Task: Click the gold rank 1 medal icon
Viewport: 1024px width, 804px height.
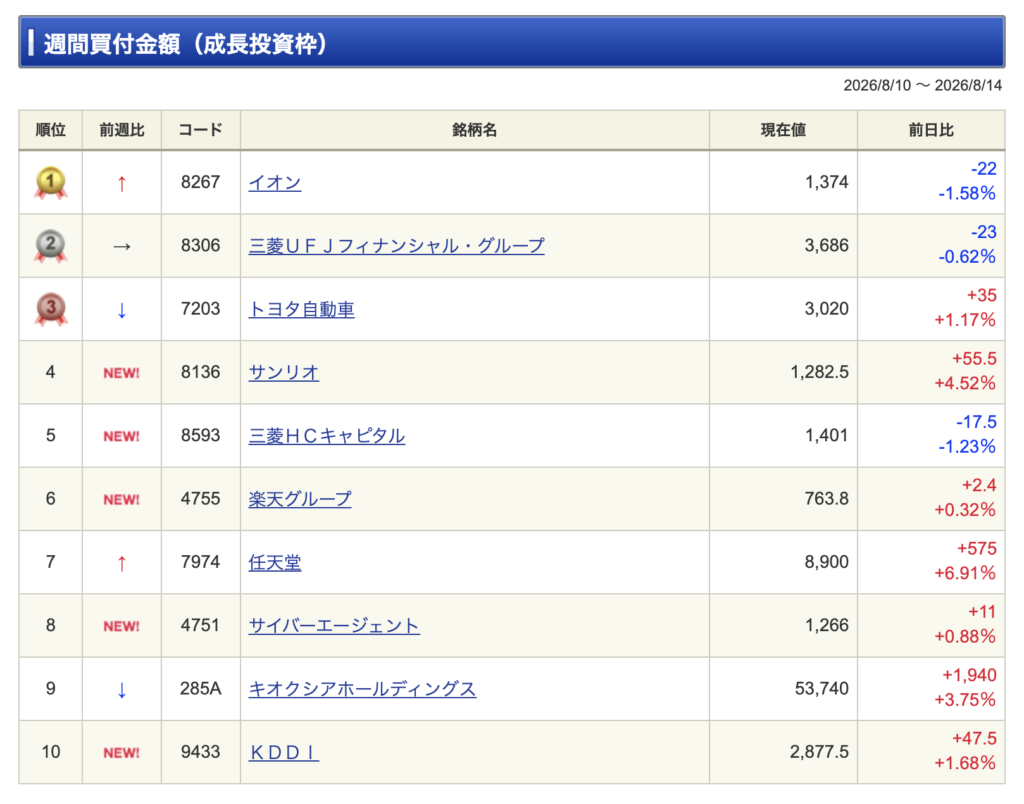Action: tap(50, 182)
